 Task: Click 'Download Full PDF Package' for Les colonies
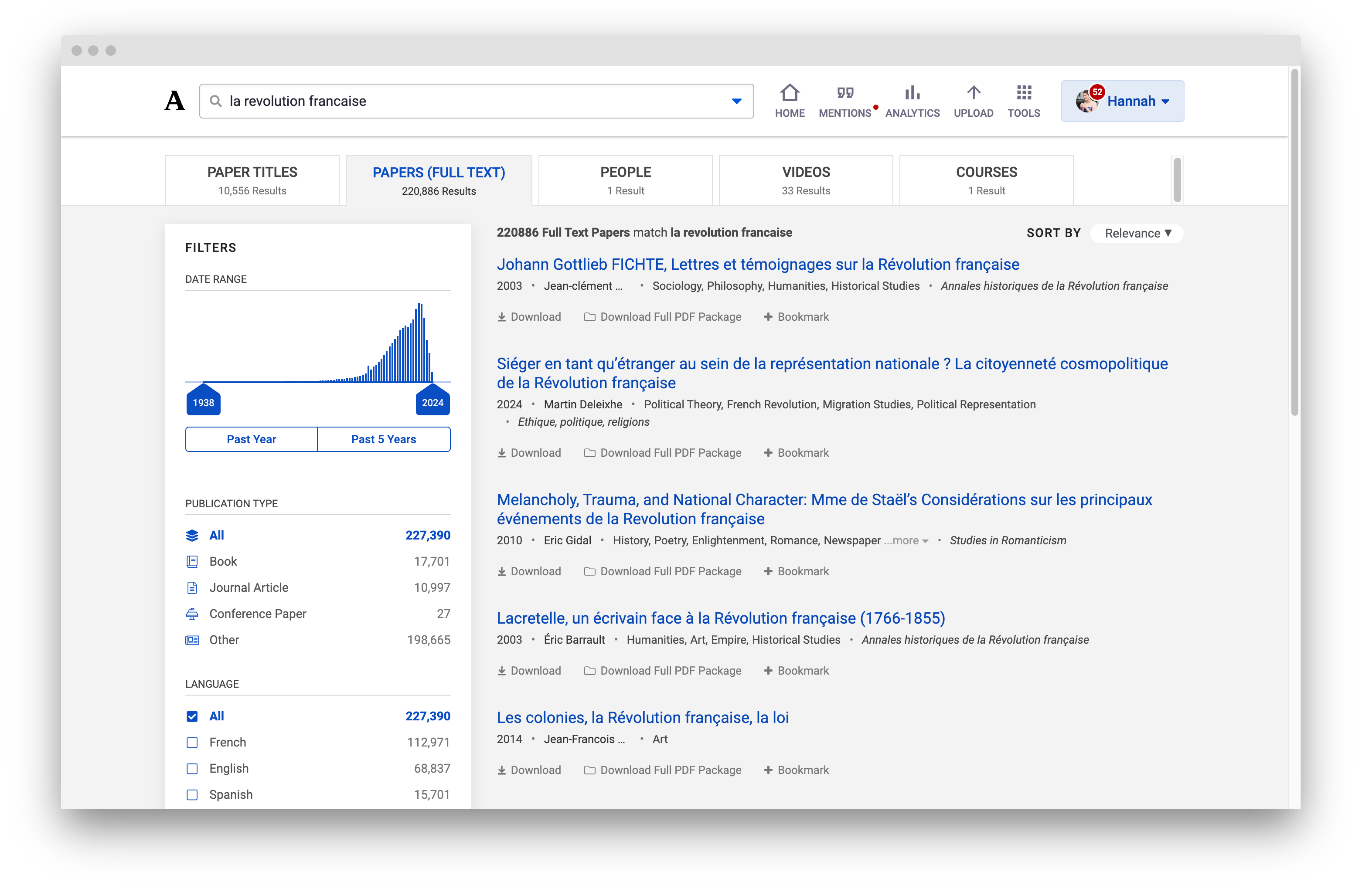(x=663, y=770)
